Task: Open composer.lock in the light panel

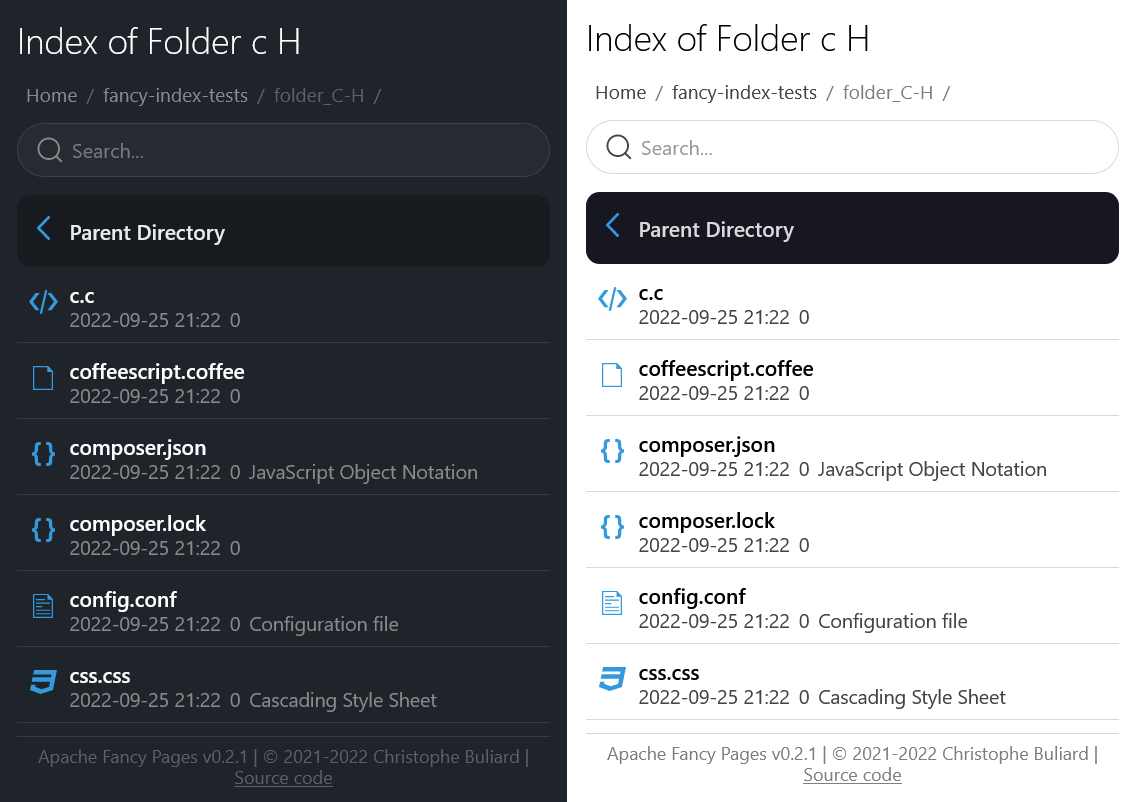Action: (707, 521)
